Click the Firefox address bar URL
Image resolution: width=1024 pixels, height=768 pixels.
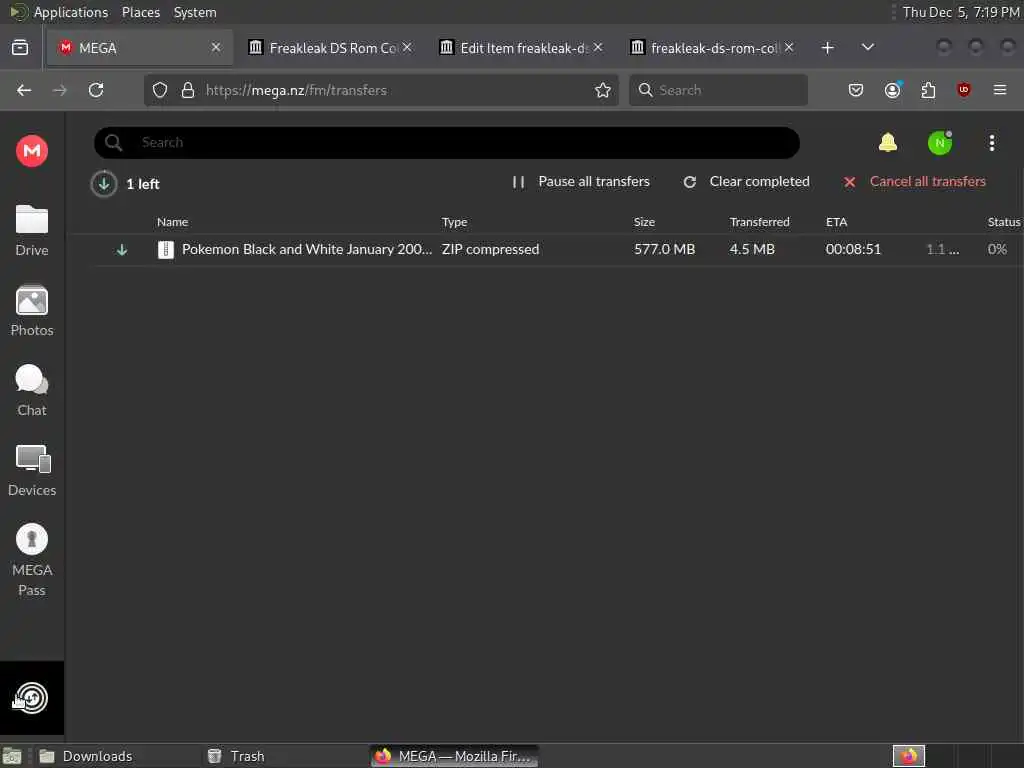[x=296, y=90]
